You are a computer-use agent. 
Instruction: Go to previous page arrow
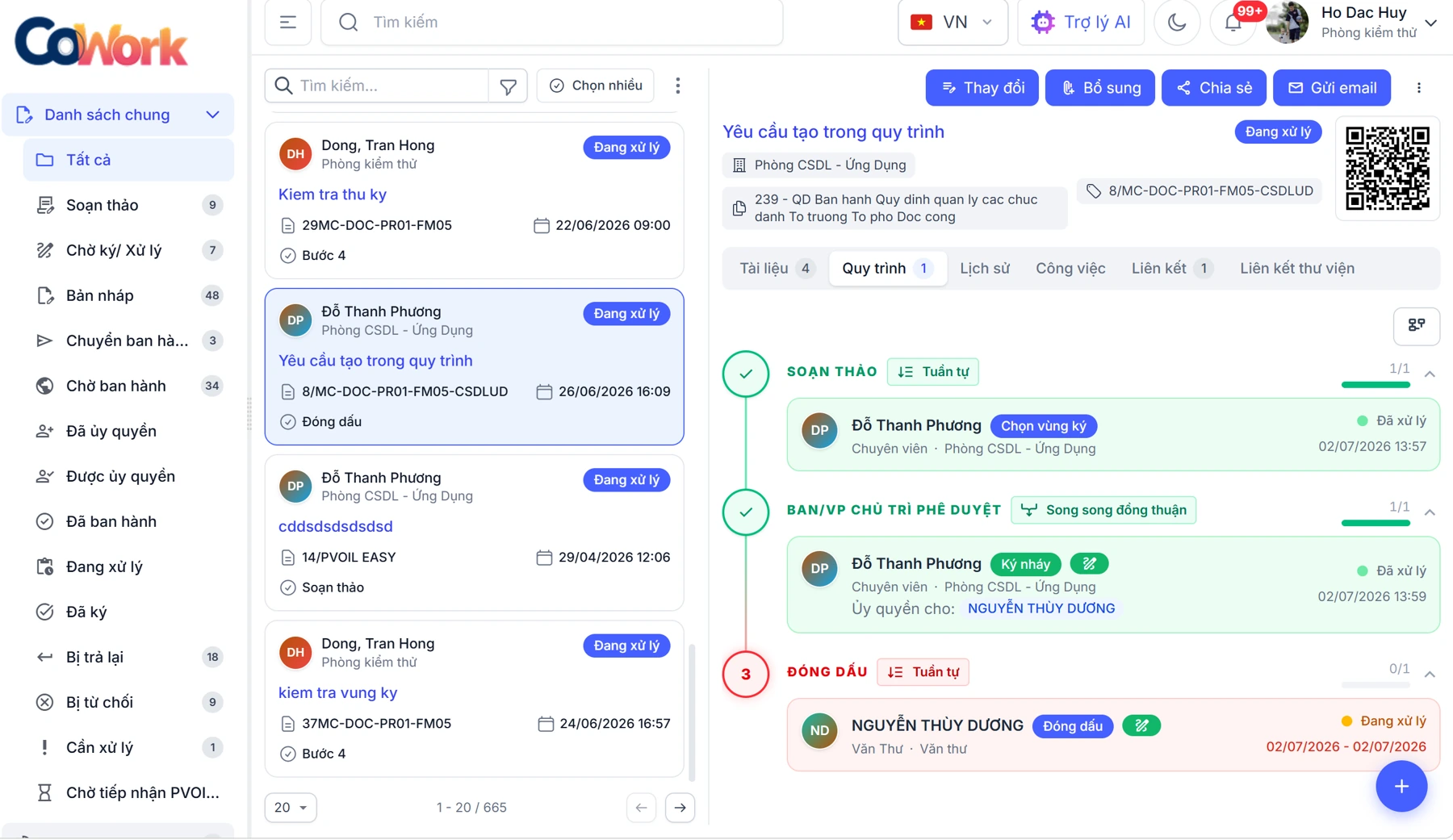pyautogui.click(x=642, y=808)
